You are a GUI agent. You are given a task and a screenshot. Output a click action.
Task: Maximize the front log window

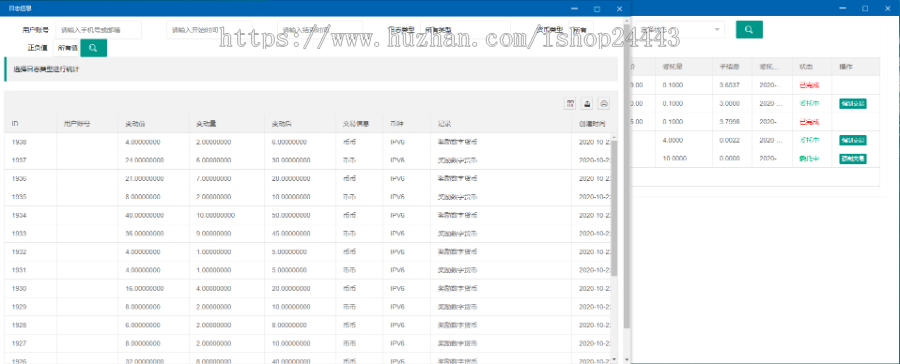tap(597, 9)
